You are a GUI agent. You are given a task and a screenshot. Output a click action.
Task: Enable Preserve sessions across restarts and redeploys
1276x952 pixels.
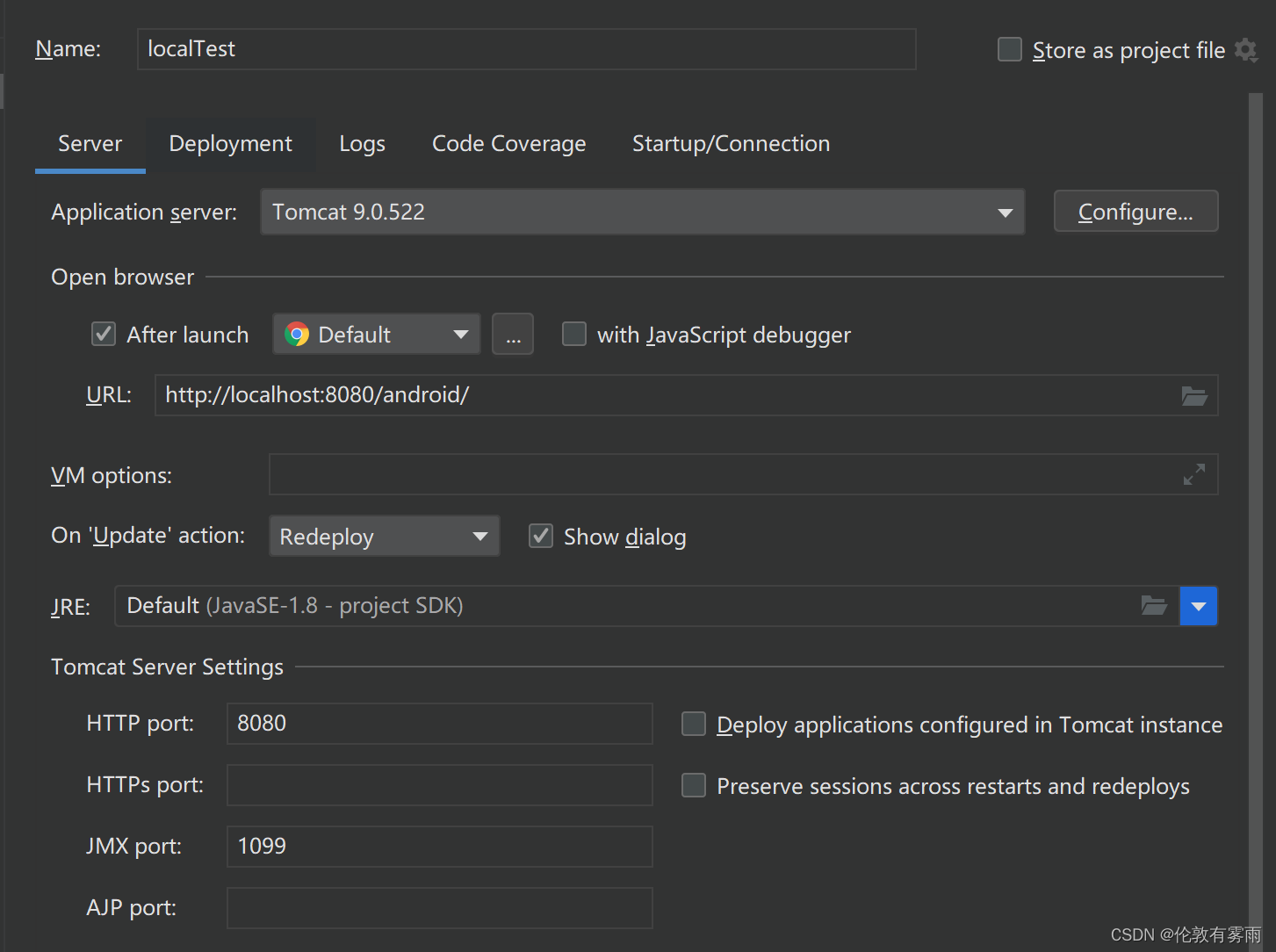[x=694, y=785]
